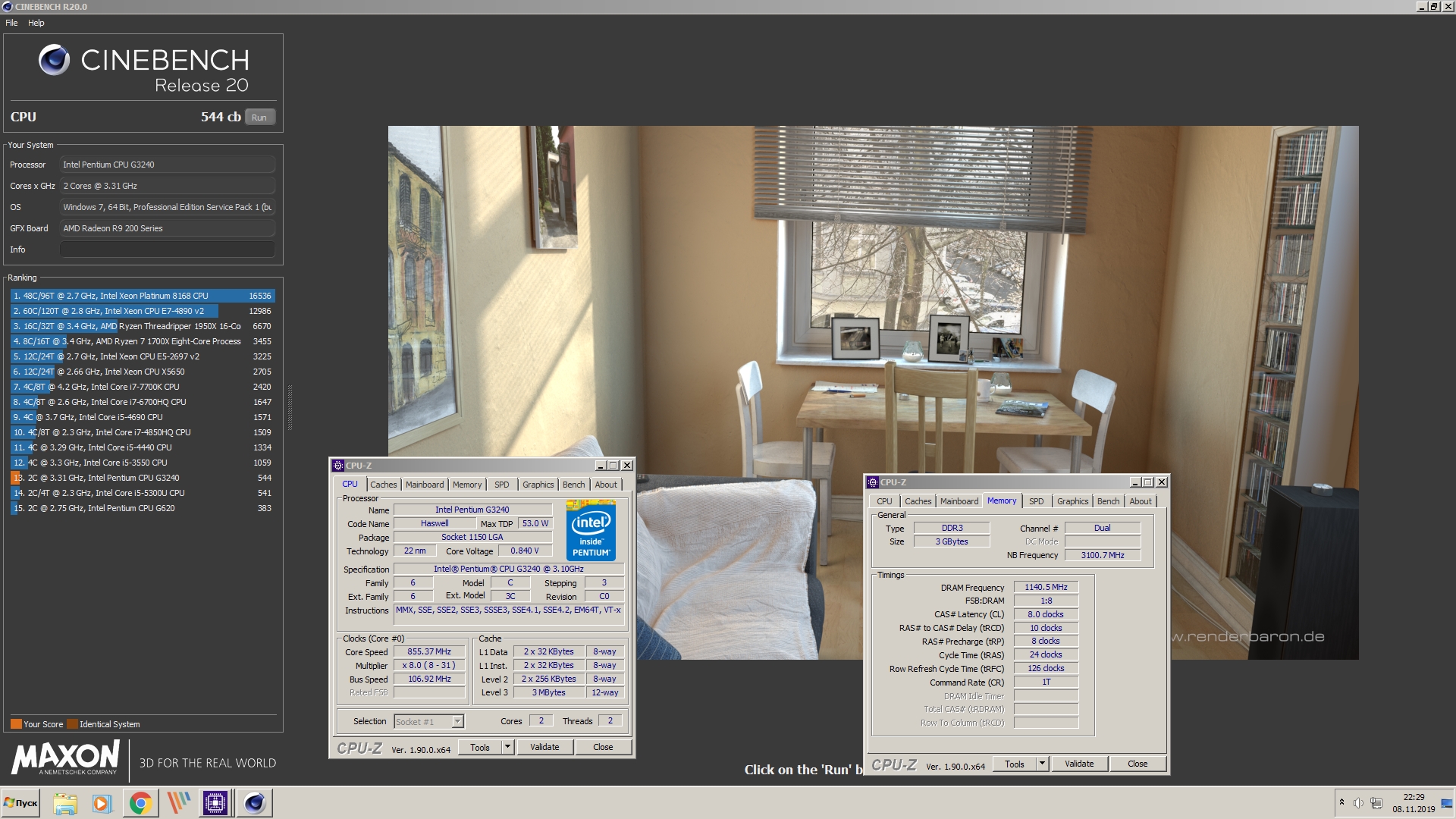The height and width of the screenshot is (819, 1456).
Task: Click Tools button in right CPU-Z window
Action: click(x=1015, y=764)
